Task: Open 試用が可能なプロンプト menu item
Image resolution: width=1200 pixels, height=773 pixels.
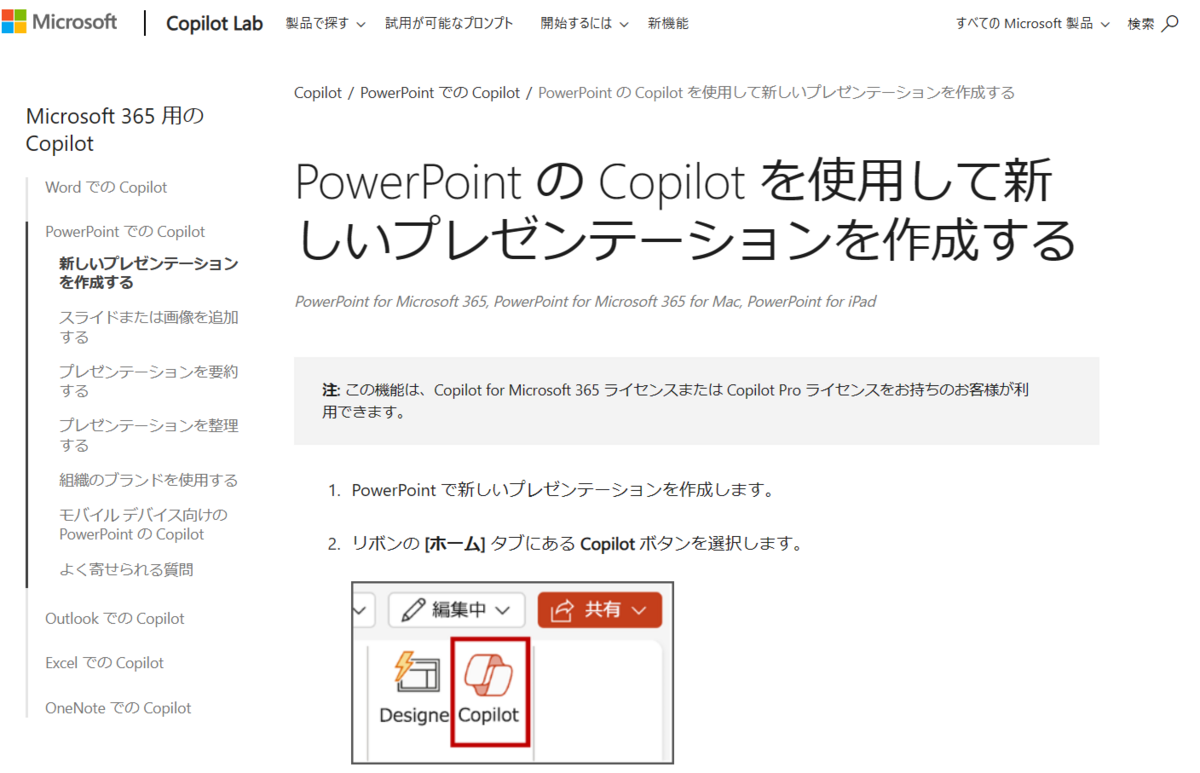Action: tap(450, 23)
